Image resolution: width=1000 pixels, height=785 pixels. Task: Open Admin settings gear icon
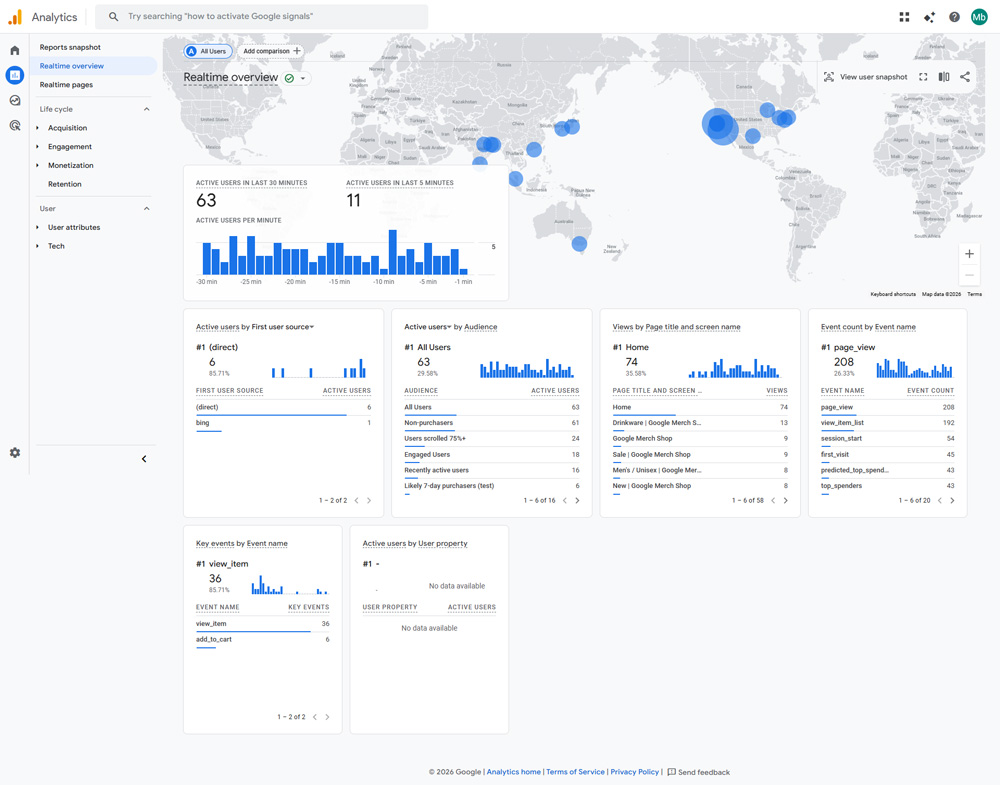(15, 453)
